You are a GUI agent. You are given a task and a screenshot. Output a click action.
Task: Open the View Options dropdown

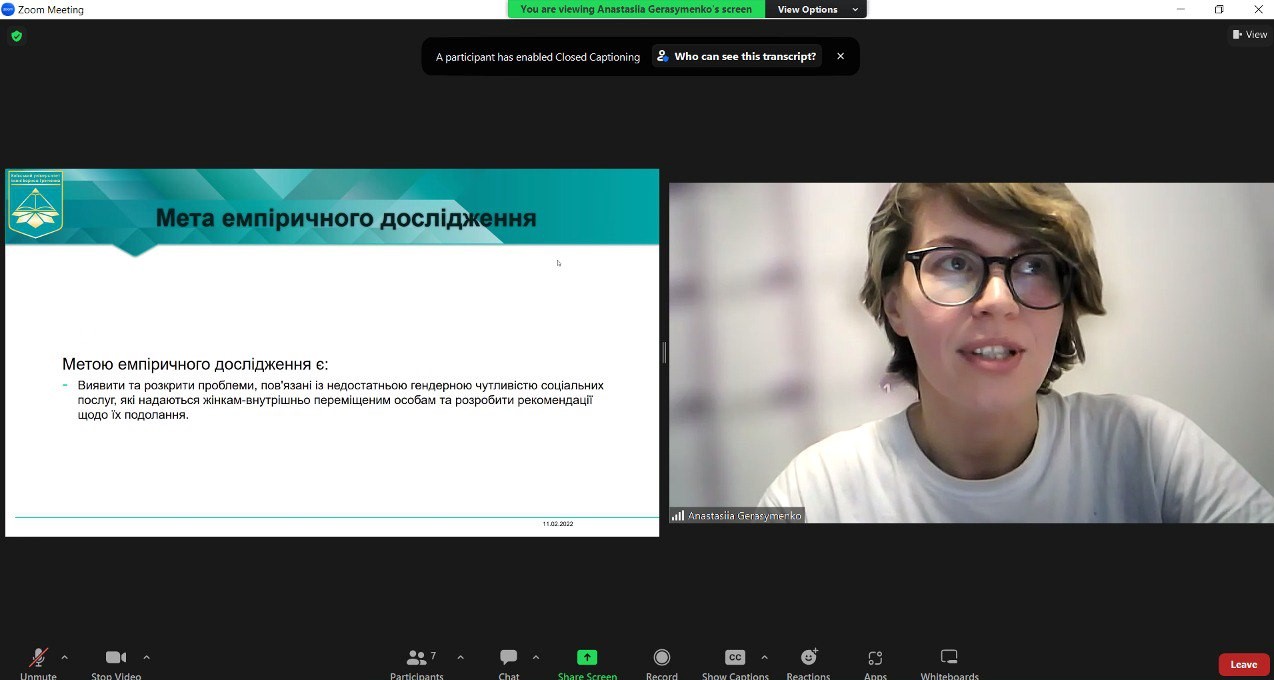[817, 9]
